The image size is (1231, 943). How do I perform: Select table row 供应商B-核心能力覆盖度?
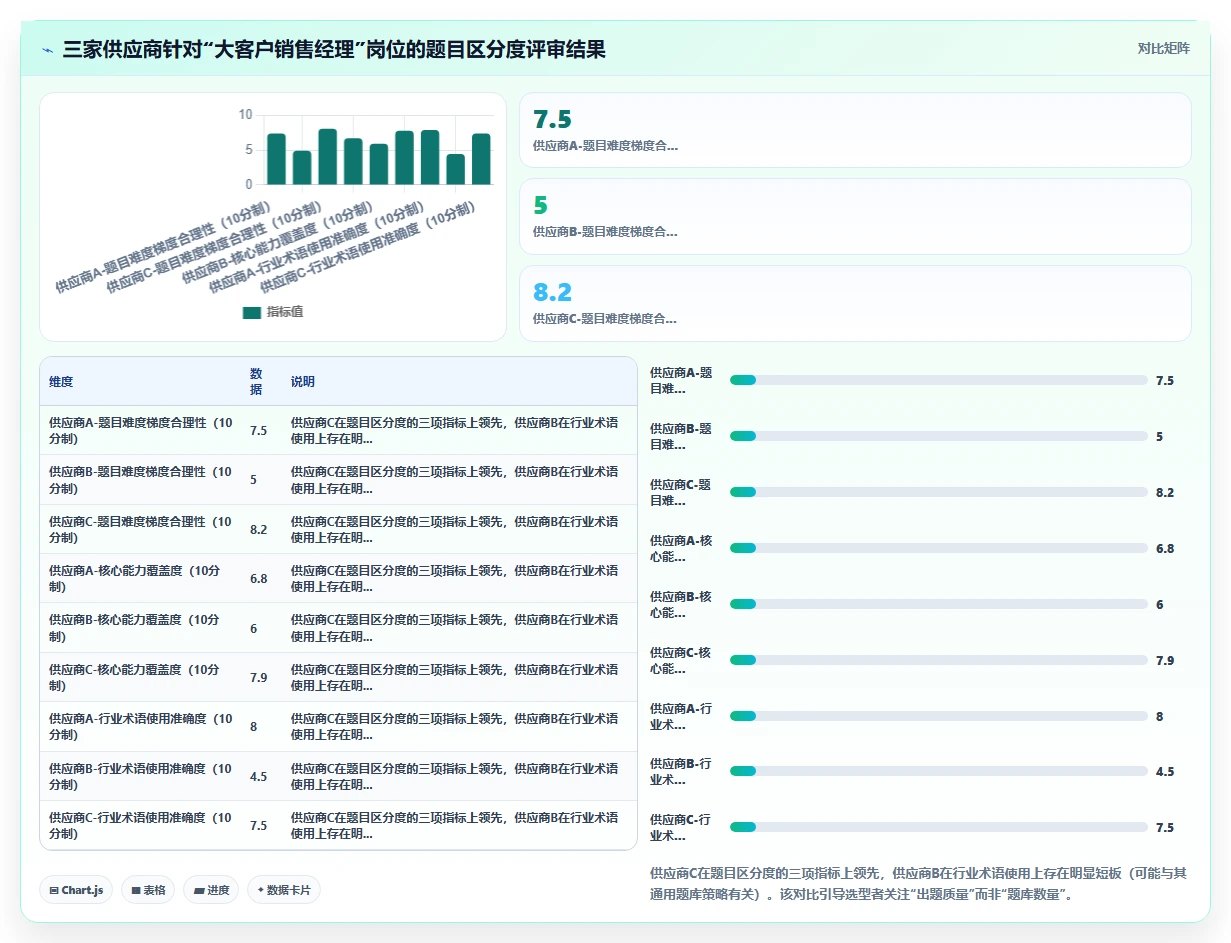point(338,628)
